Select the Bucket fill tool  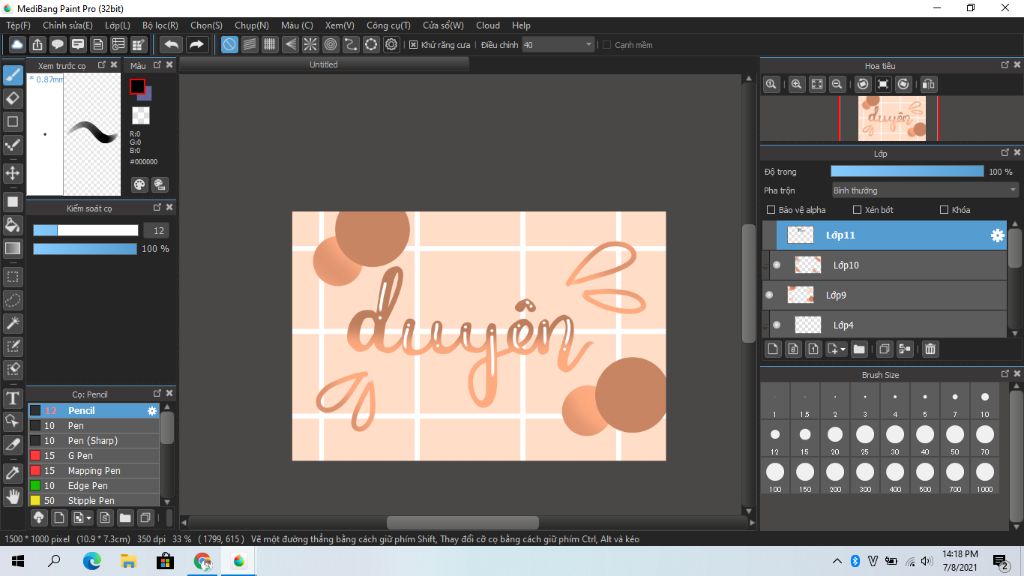coord(12,225)
